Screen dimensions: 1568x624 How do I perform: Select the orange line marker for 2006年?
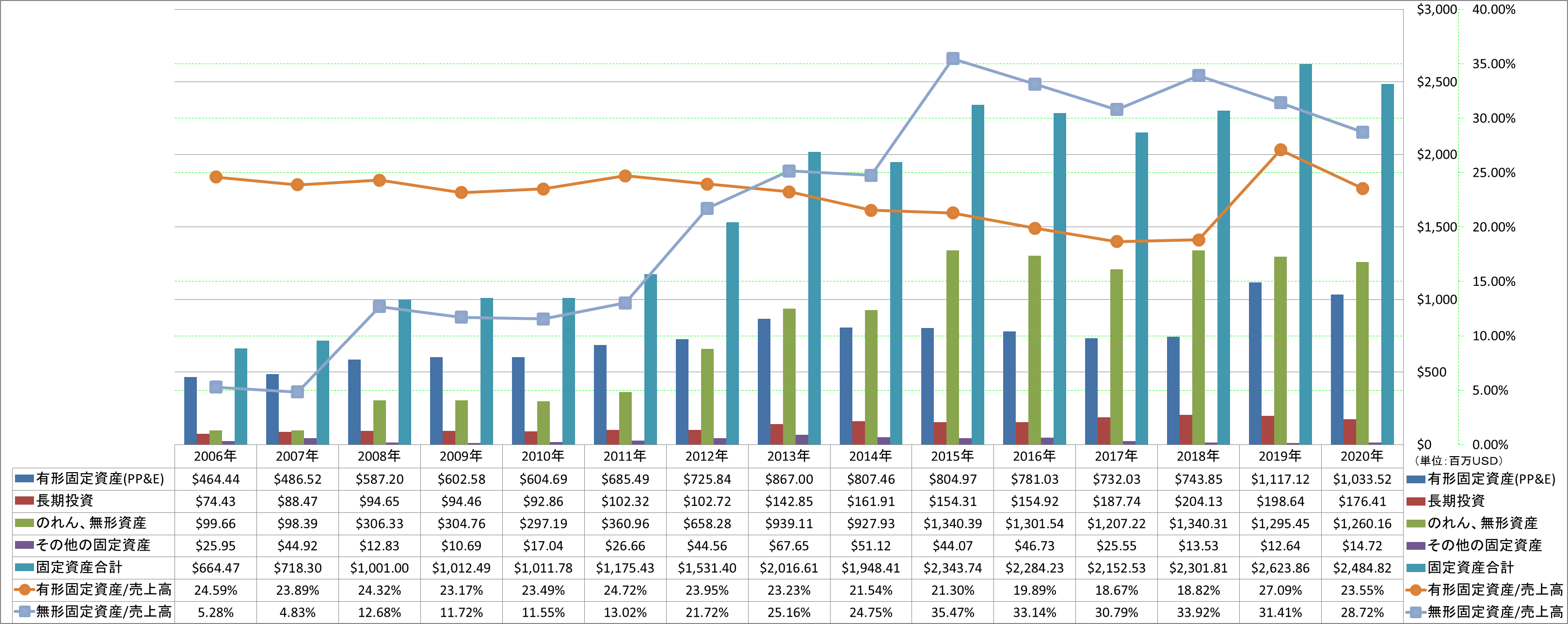click(215, 177)
